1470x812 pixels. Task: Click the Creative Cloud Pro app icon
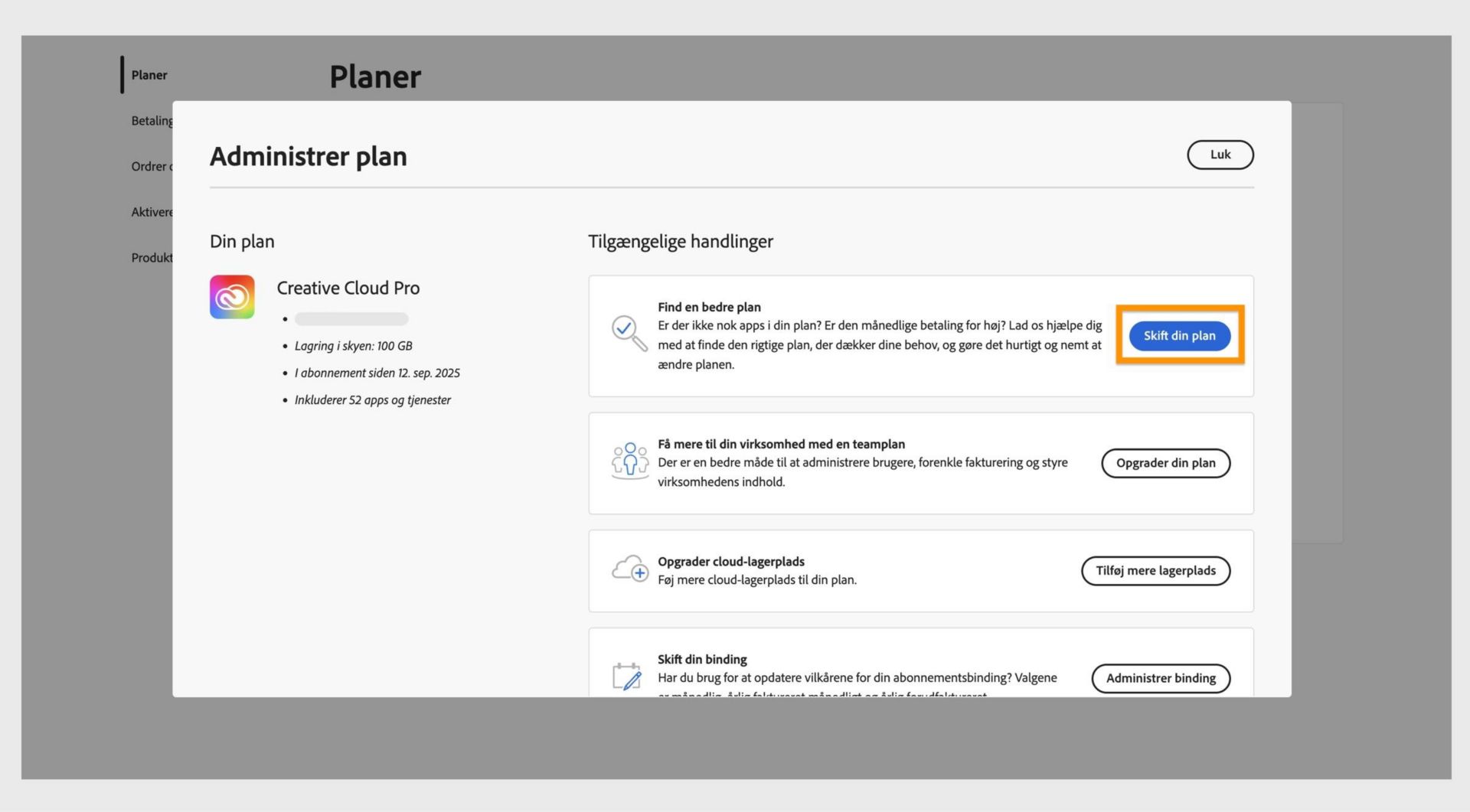pyautogui.click(x=232, y=296)
